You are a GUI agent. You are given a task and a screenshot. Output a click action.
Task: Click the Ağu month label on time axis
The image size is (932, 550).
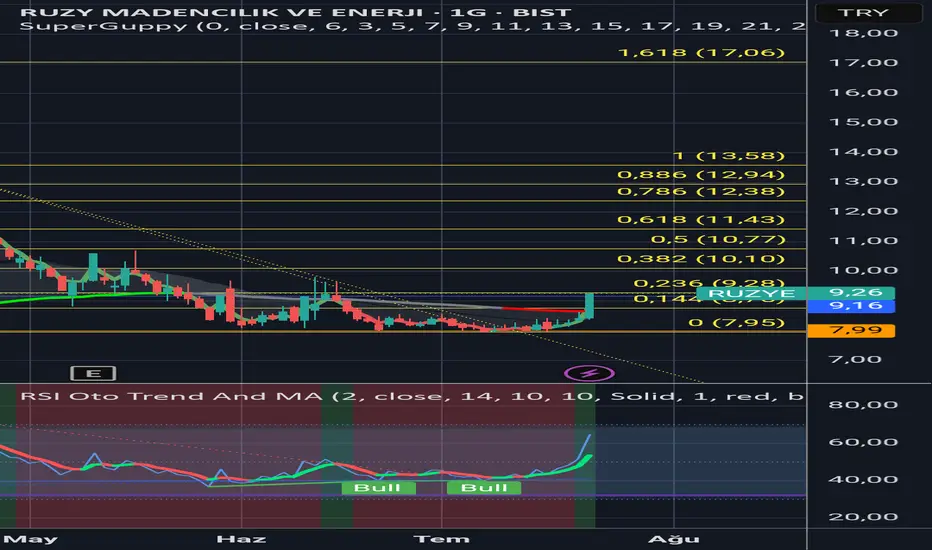673,539
